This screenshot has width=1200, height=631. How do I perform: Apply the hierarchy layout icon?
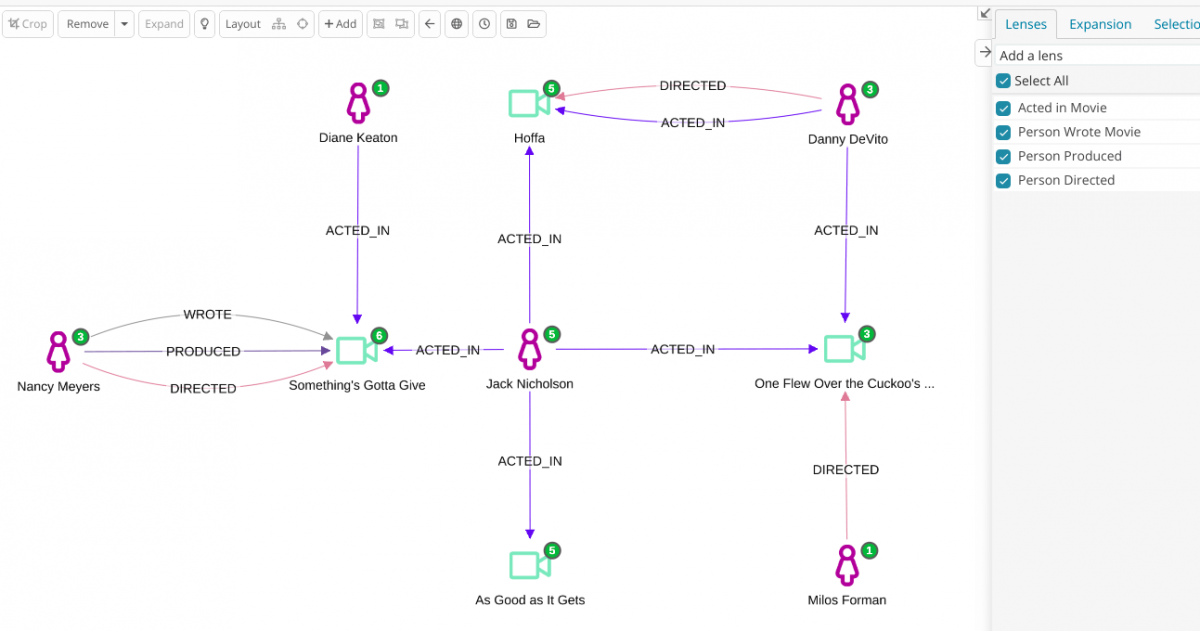279,24
